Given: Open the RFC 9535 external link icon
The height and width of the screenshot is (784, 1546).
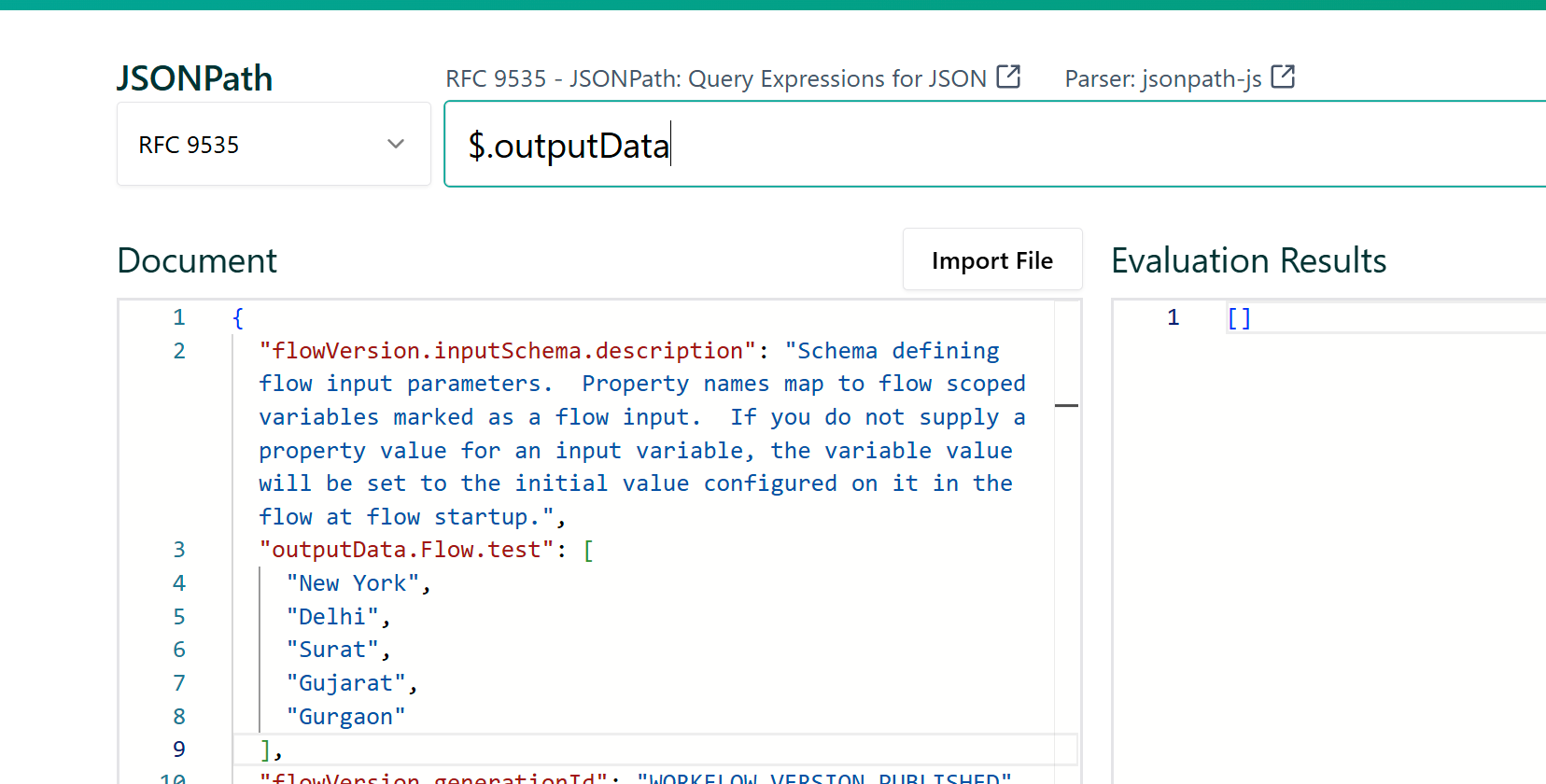Looking at the screenshot, I should click(x=1008, y=77).
